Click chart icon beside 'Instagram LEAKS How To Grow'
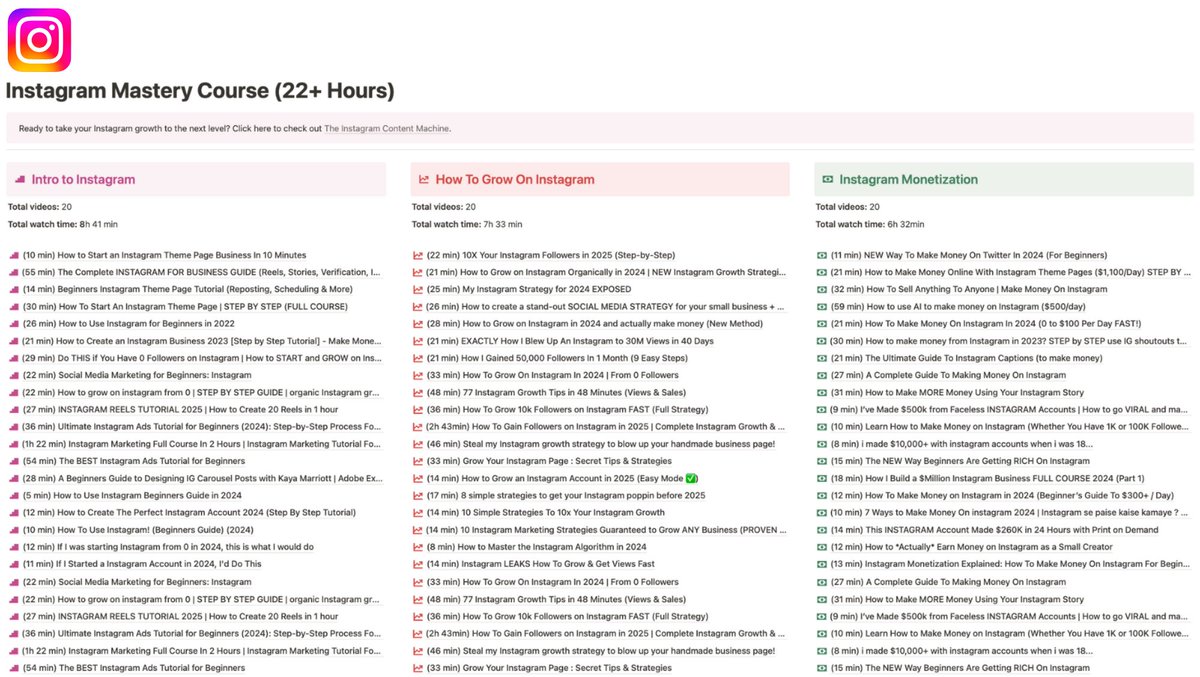The image size is (1200, 677). 417,565
